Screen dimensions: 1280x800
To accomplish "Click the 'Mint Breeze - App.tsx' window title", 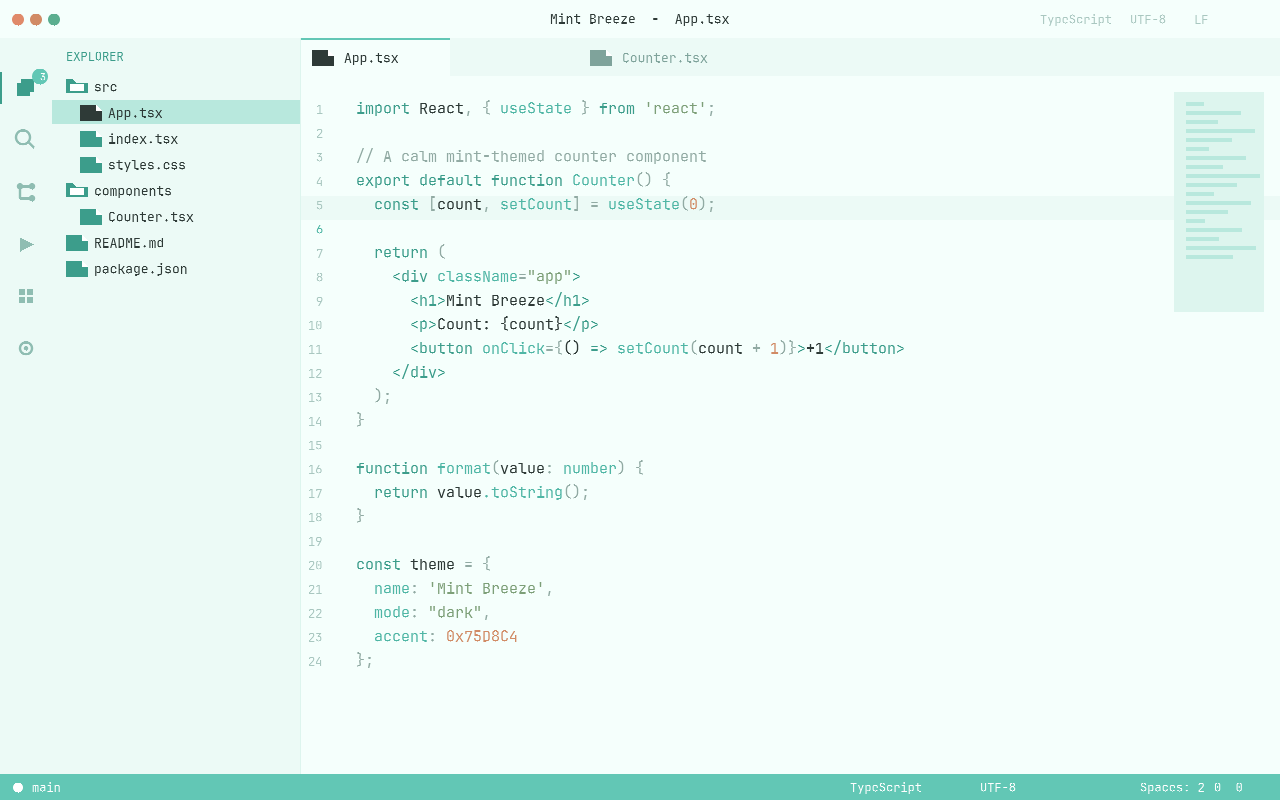I will [x=640, y=19].
